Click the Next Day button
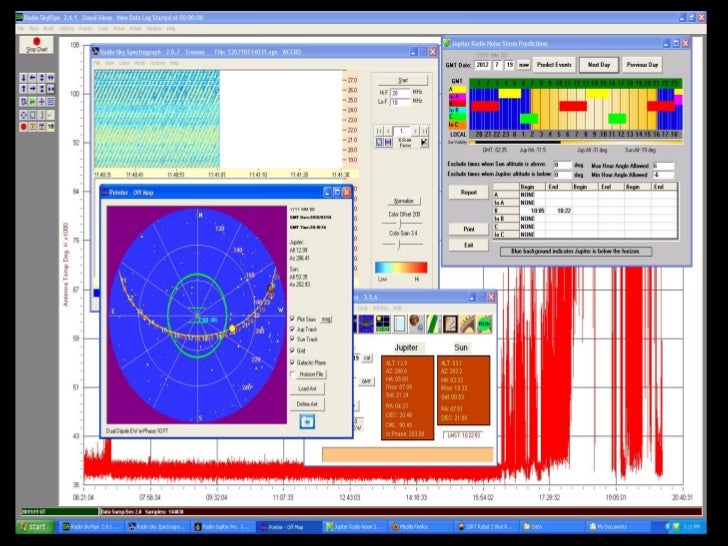The width and height of the screenshot is (728, 546). point(598,65)
